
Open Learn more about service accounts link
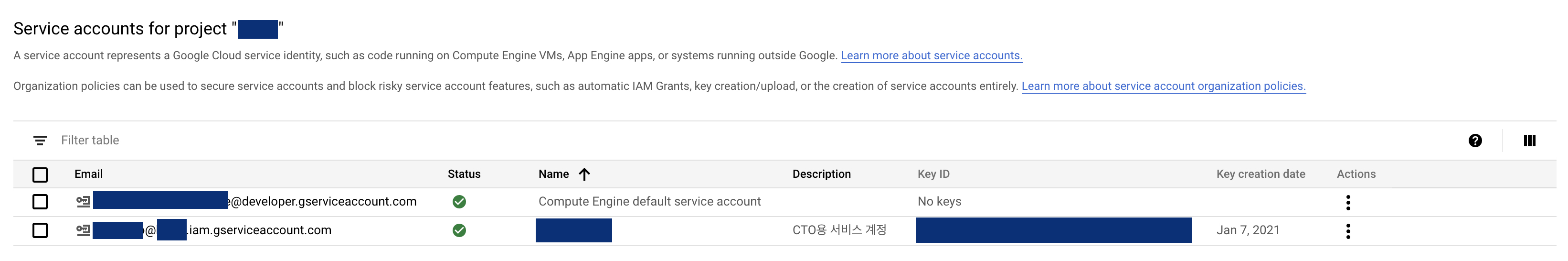click(932, 55)
